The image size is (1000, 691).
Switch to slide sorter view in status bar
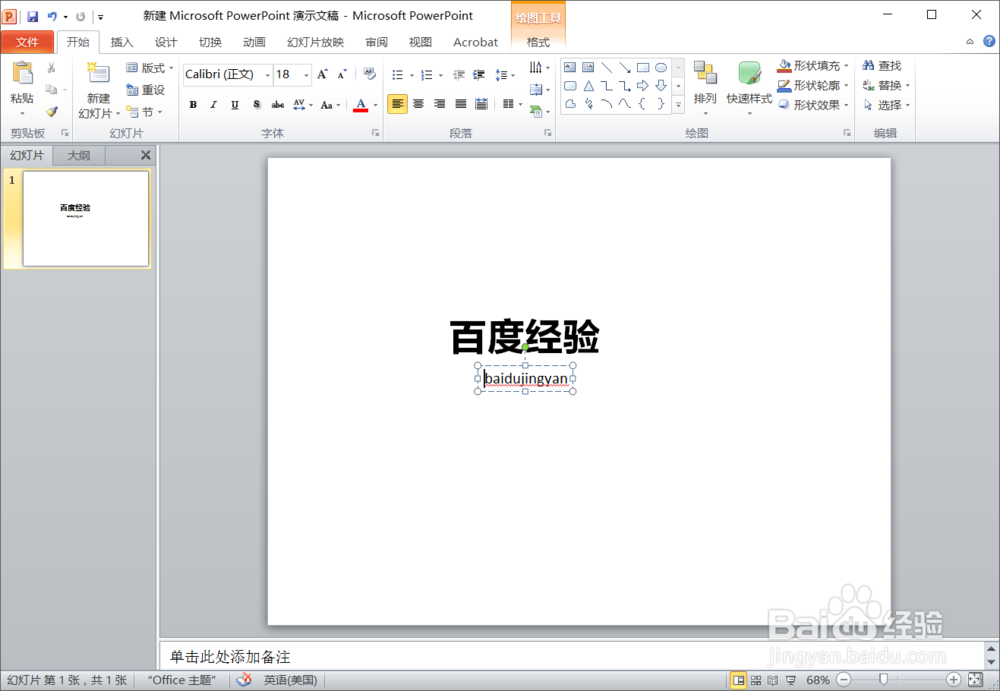[x=756, y=680]
